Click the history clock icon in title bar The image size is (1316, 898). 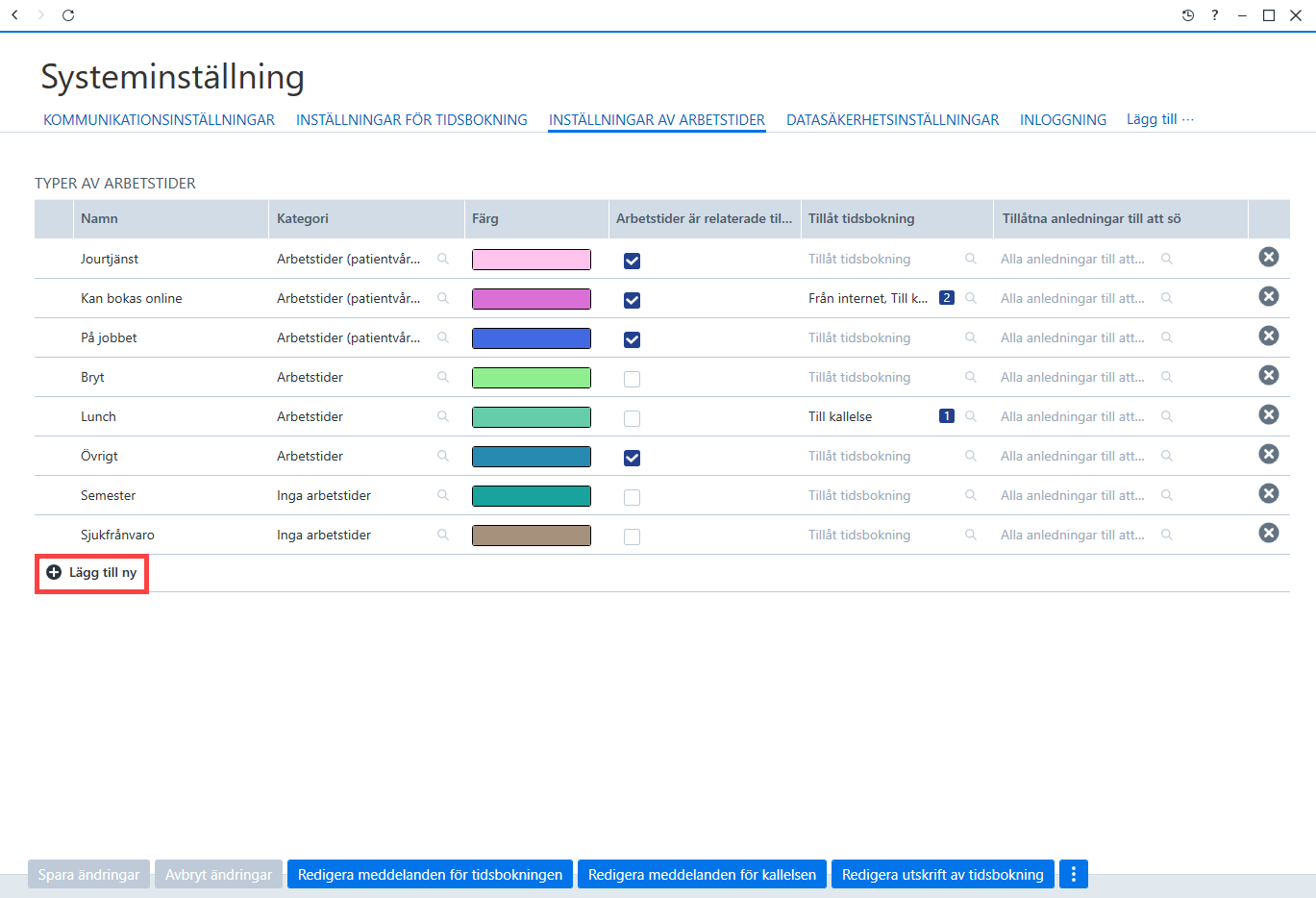click(x=1188, y=15)
